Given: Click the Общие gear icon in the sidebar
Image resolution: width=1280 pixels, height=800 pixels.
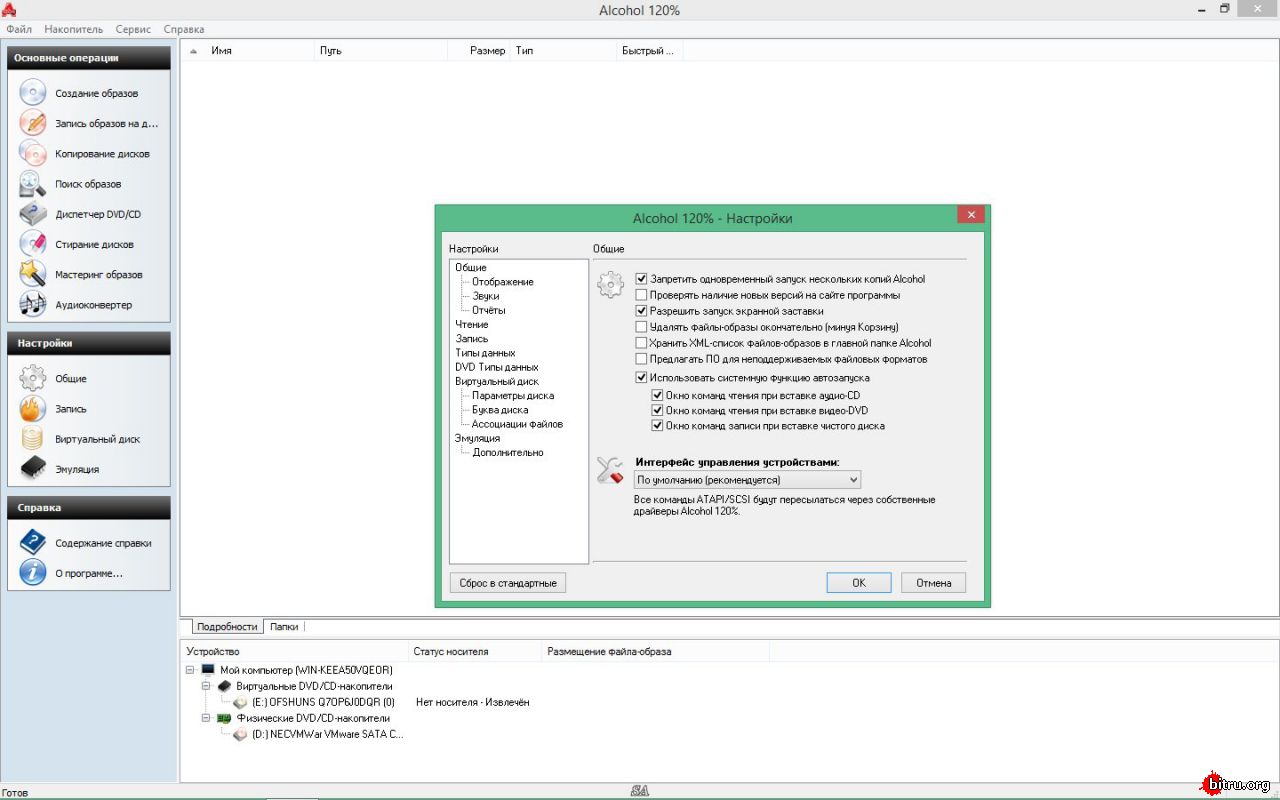Looking at the screenshot, I should point(33,378).
